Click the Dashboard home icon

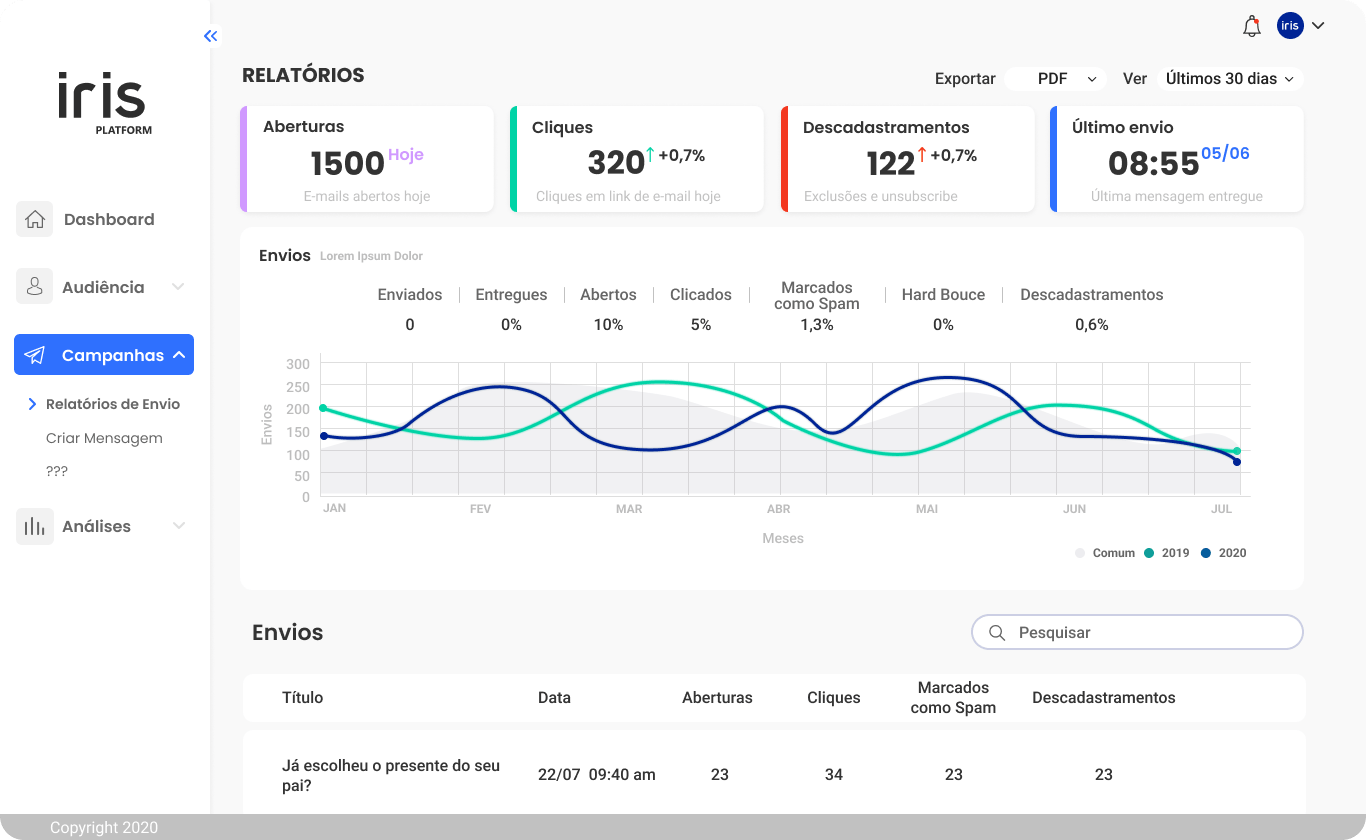pos(35,219)
